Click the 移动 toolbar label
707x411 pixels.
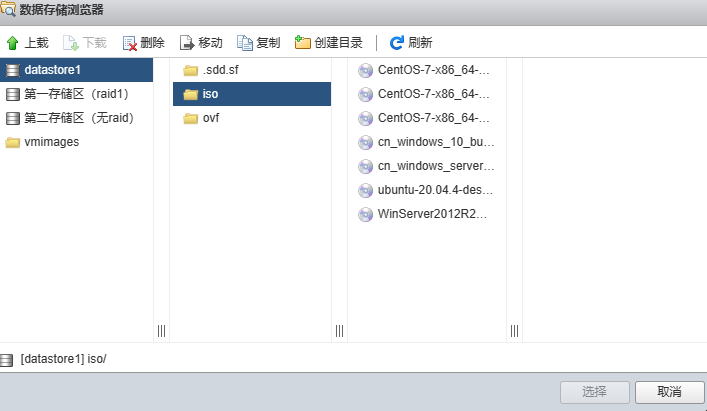point(211,43)
